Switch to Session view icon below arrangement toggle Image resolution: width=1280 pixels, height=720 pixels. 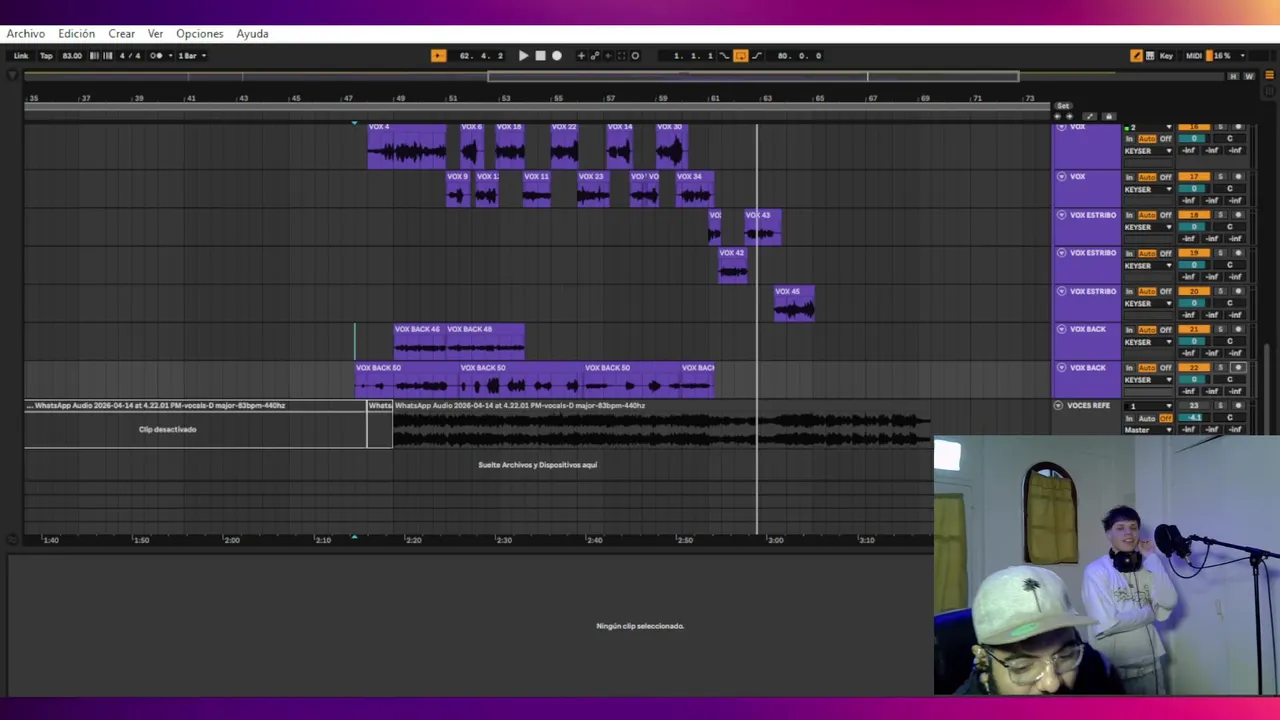coord(1269,90)
